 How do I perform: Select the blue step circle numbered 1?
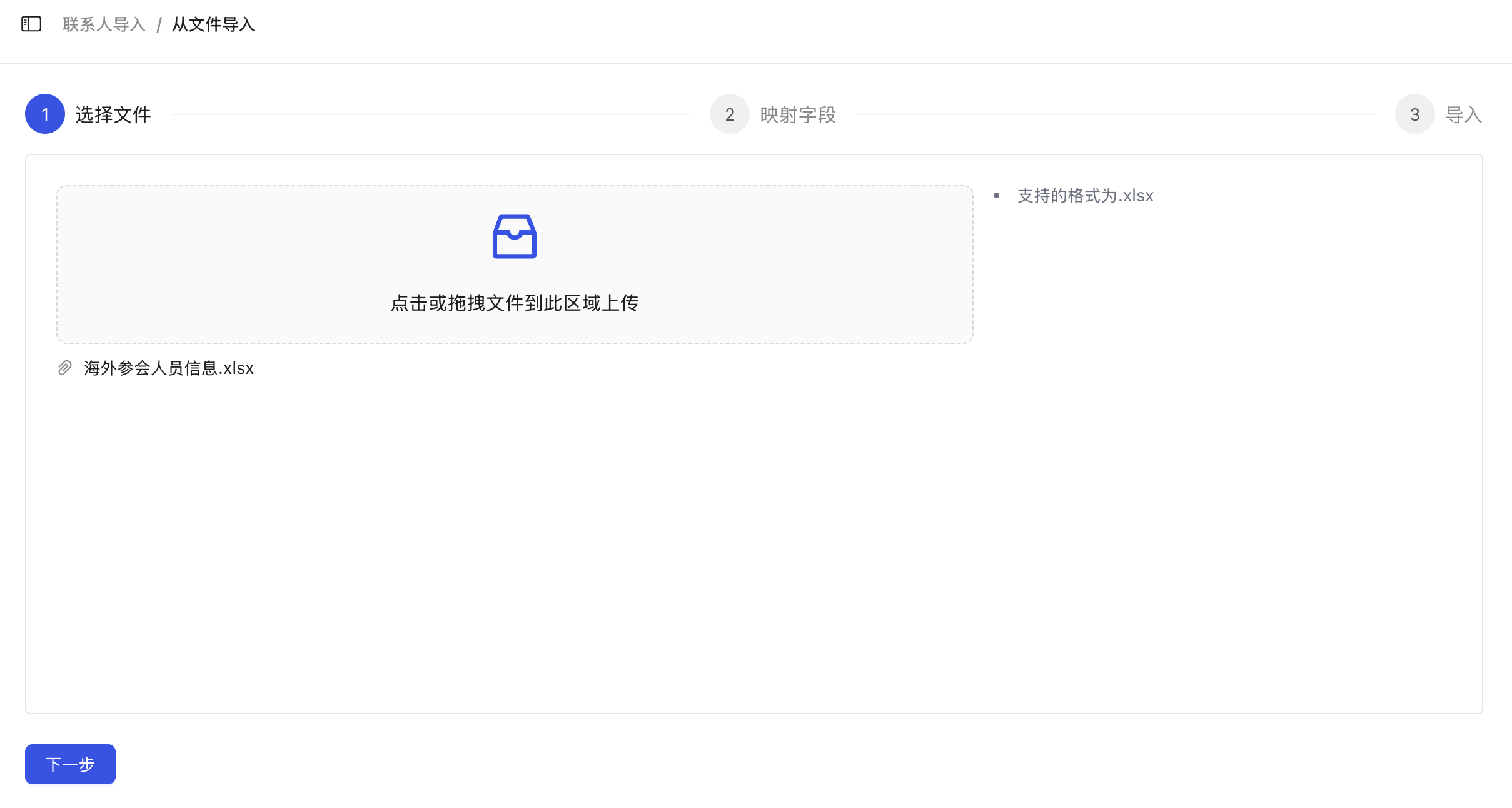(44, 113)
